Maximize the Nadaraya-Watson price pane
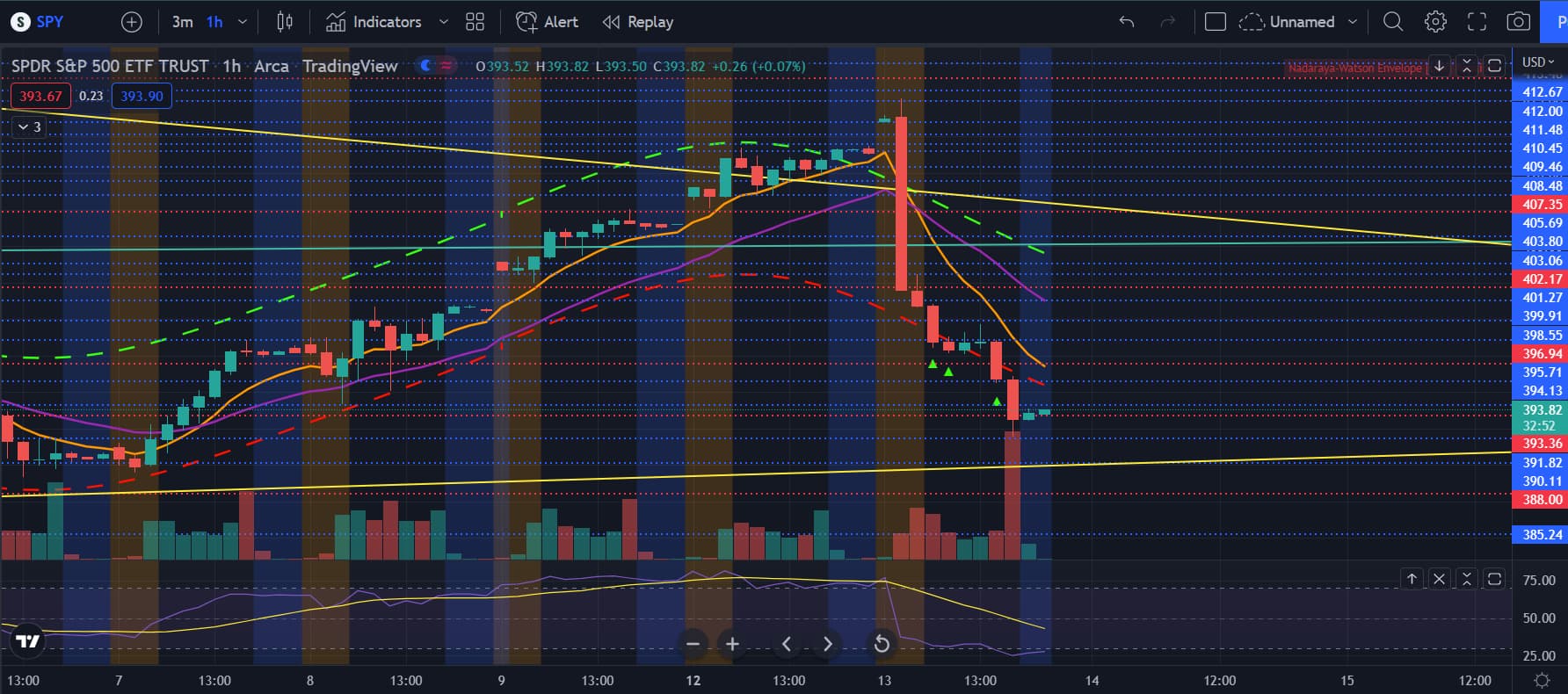This screenshot has width=1568, height=694. click(1493, 66)
